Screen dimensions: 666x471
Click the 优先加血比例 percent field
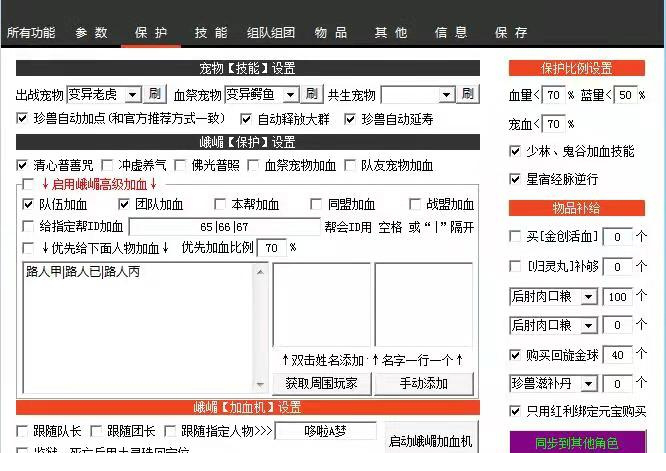[271, 248]
